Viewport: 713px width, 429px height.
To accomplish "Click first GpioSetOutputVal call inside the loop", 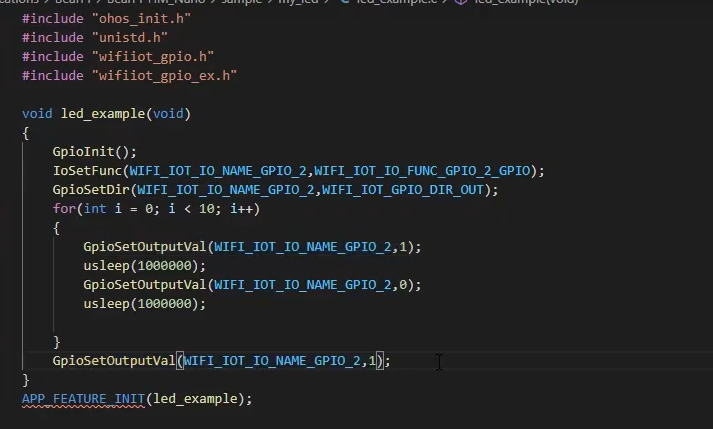I will tap(252, 247).
